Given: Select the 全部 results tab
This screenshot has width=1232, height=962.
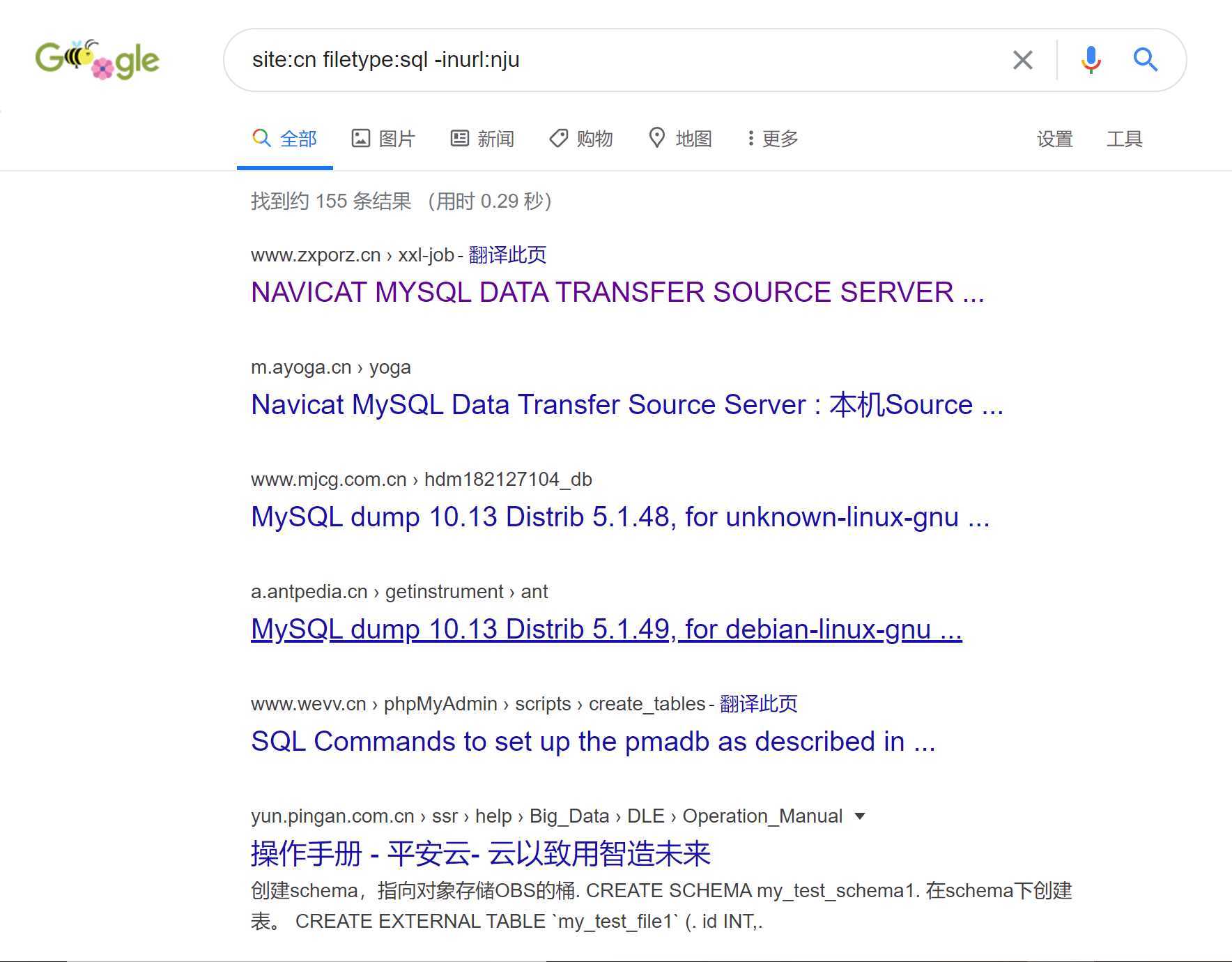Looking at the screenshot, I should 284,139.
